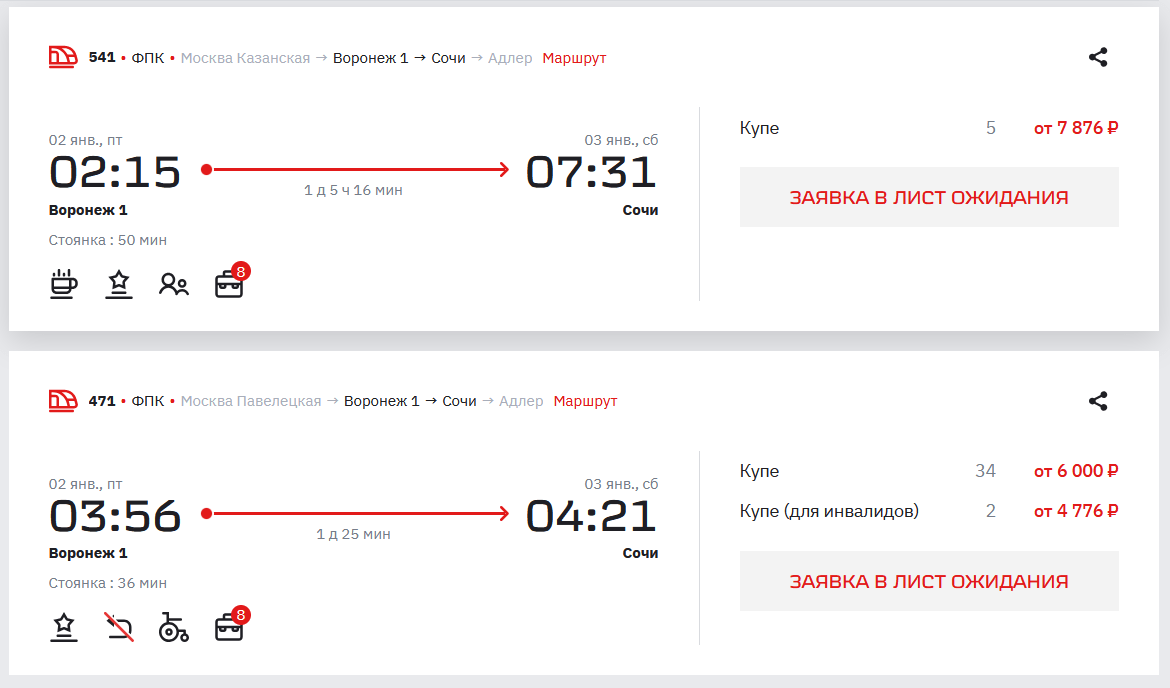The image size is (1170, 688).
Task: Click the luggage icon on train 541
Action: (229, 285)
